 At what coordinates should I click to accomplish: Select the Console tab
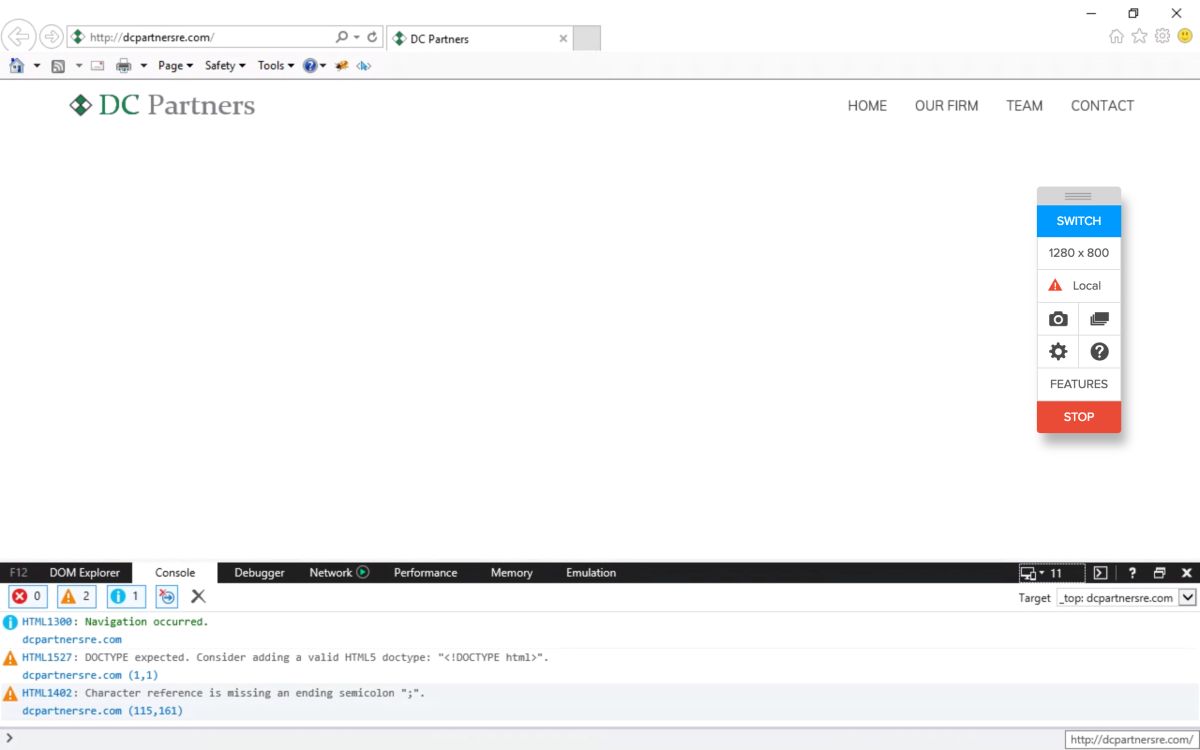pos(175,573)
